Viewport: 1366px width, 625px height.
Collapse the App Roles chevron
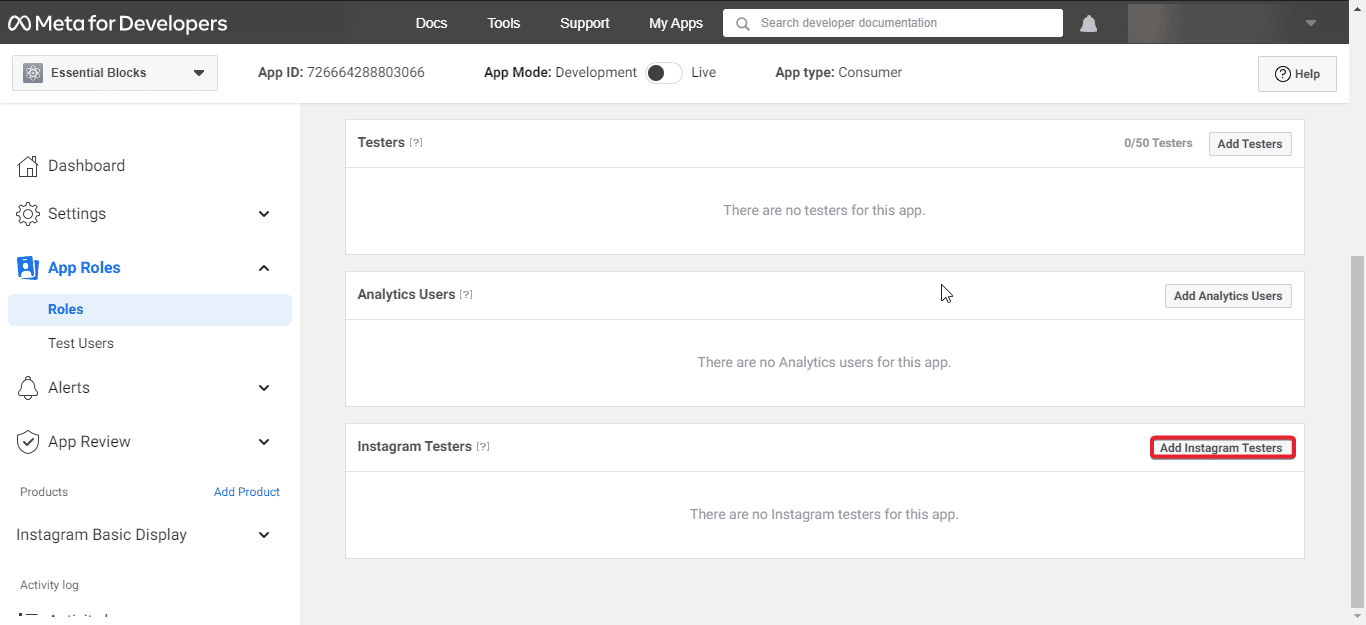[264, 268]
